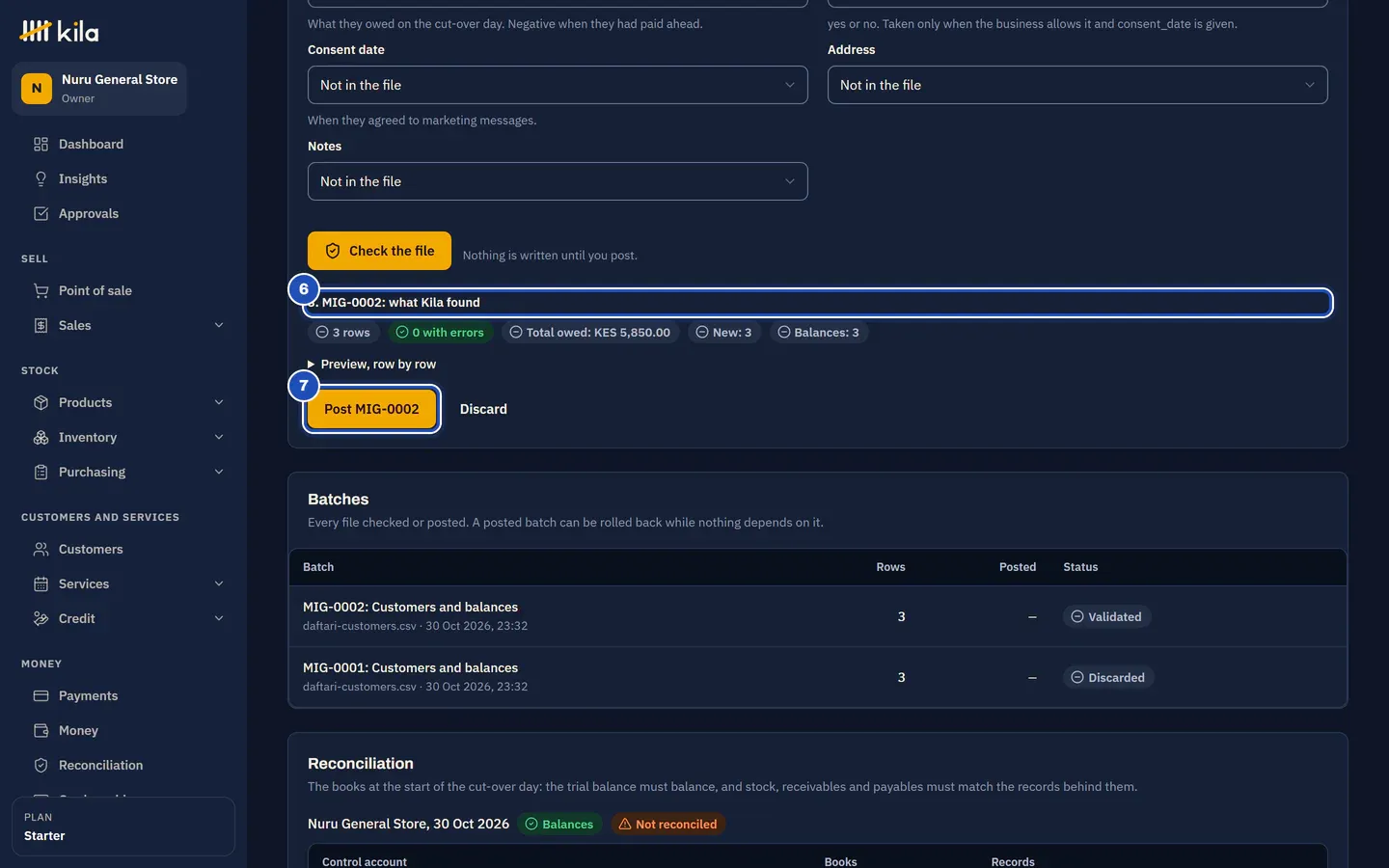This screenshot has width=1389, height=868.
Task: Click the Starter plan card
Action: [x=123, y=827]
